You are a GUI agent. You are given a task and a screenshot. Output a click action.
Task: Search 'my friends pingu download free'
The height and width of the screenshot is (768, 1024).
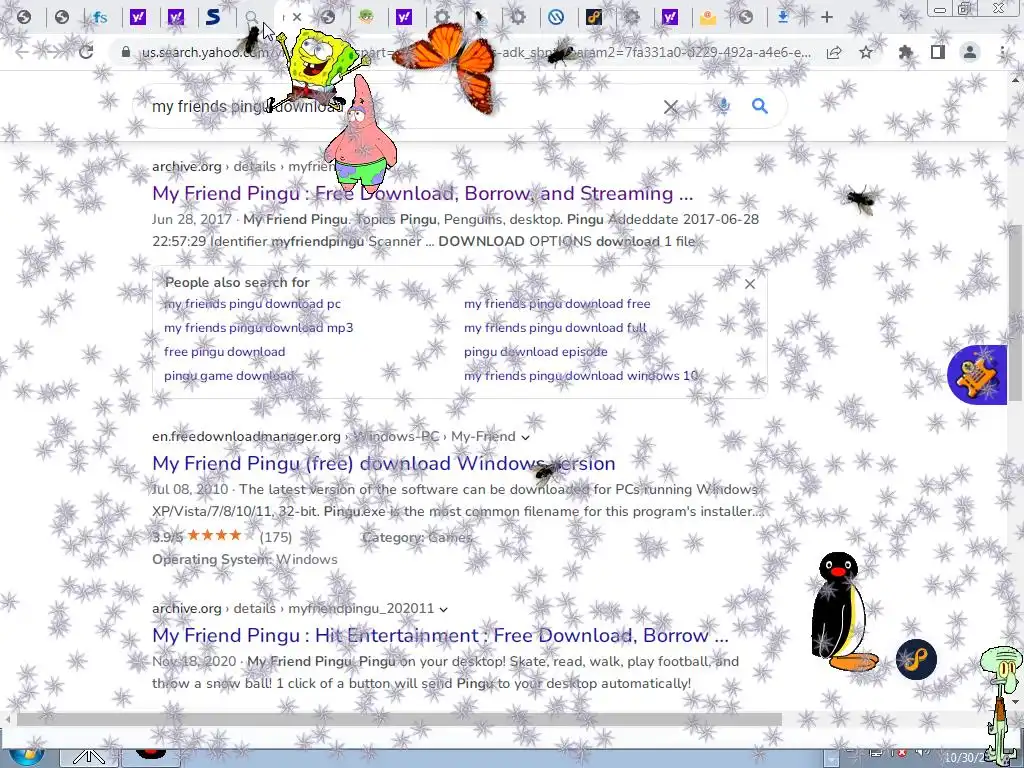pyautogui.click(x=557, y=304)
